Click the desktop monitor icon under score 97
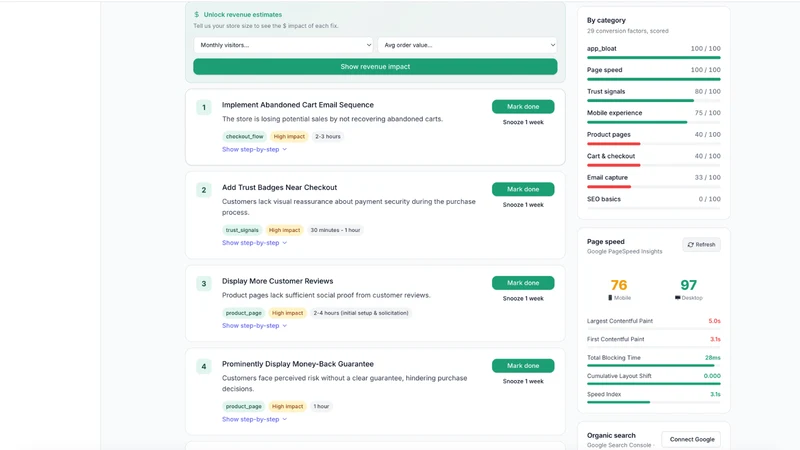Viewport: 800px width, 450px height. click(678, 298)
